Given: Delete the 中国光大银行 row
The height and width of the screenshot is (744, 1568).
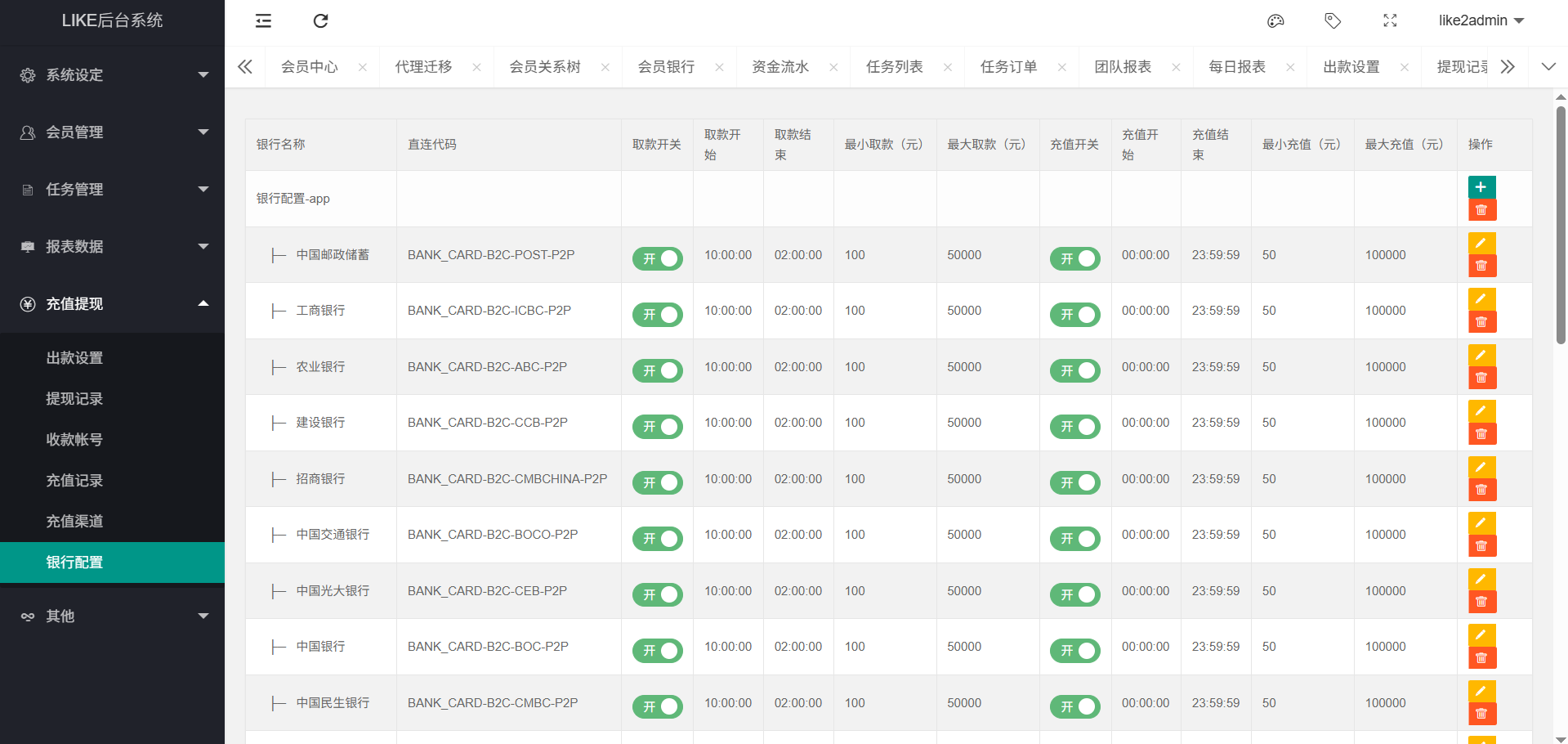Looking at the screenshot, I should point(1481,603).
